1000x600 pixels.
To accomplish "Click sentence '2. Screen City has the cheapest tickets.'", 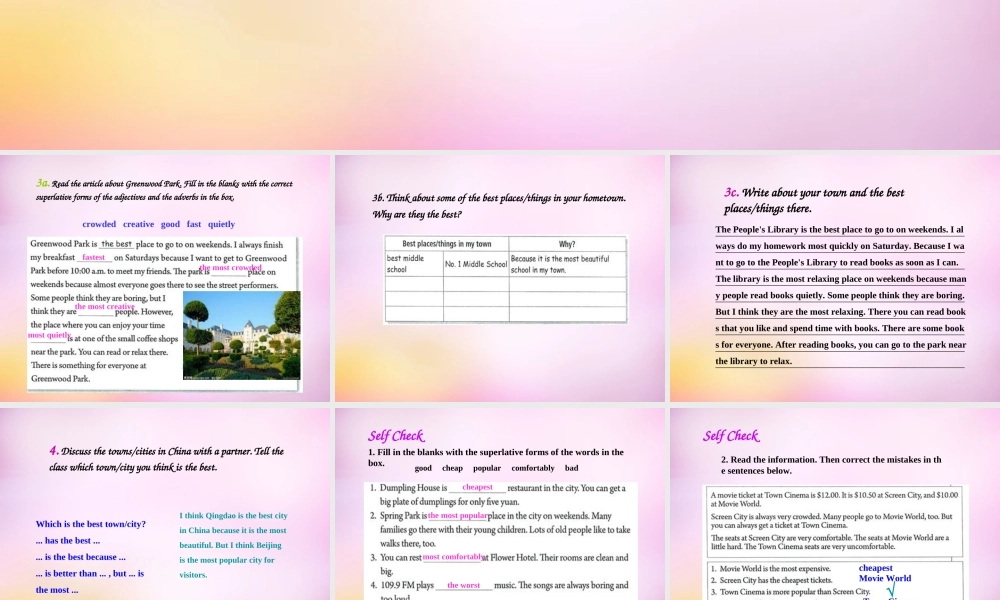I will point(772,580).
